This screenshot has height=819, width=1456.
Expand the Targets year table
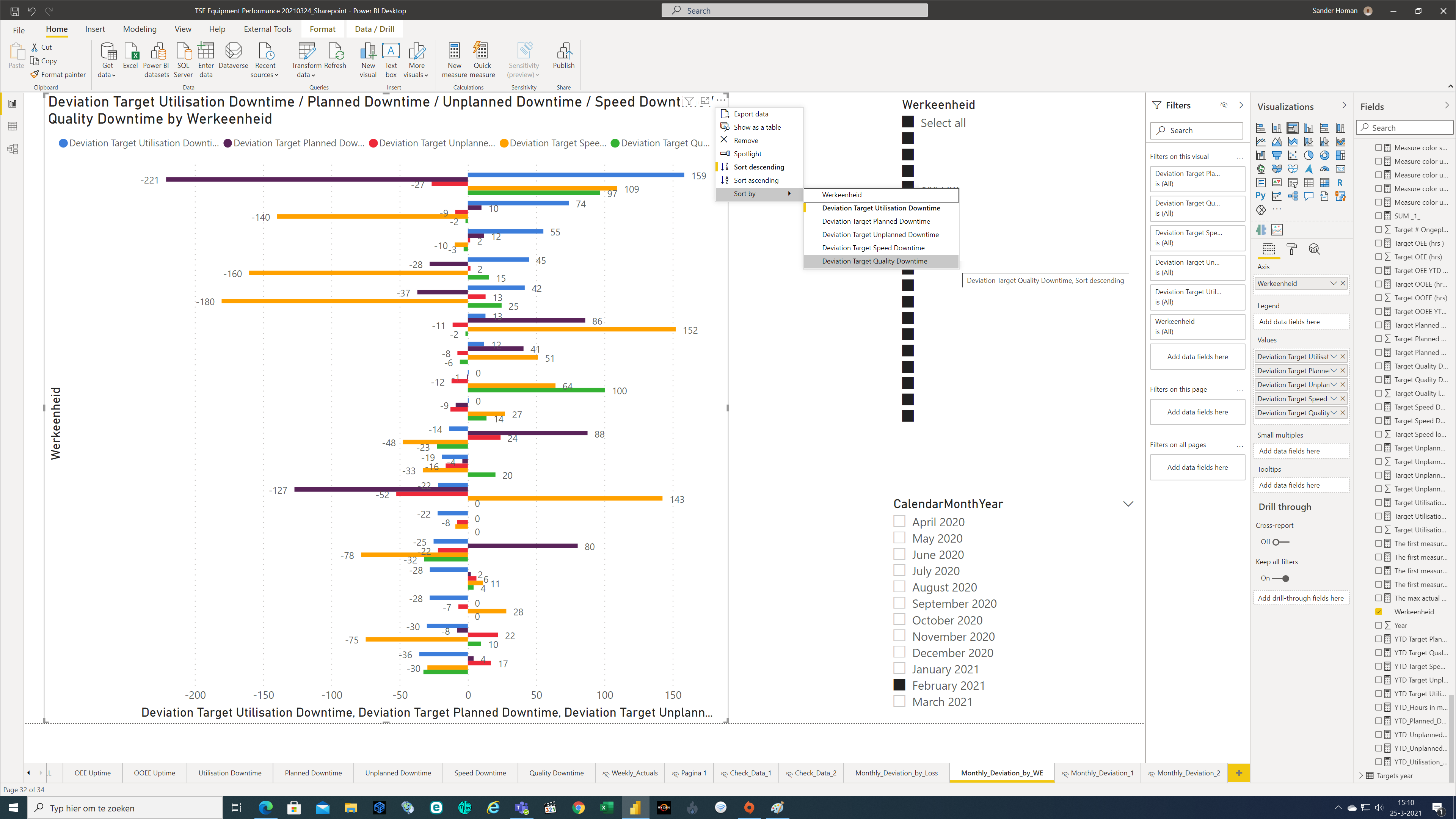coord(1361,775)
